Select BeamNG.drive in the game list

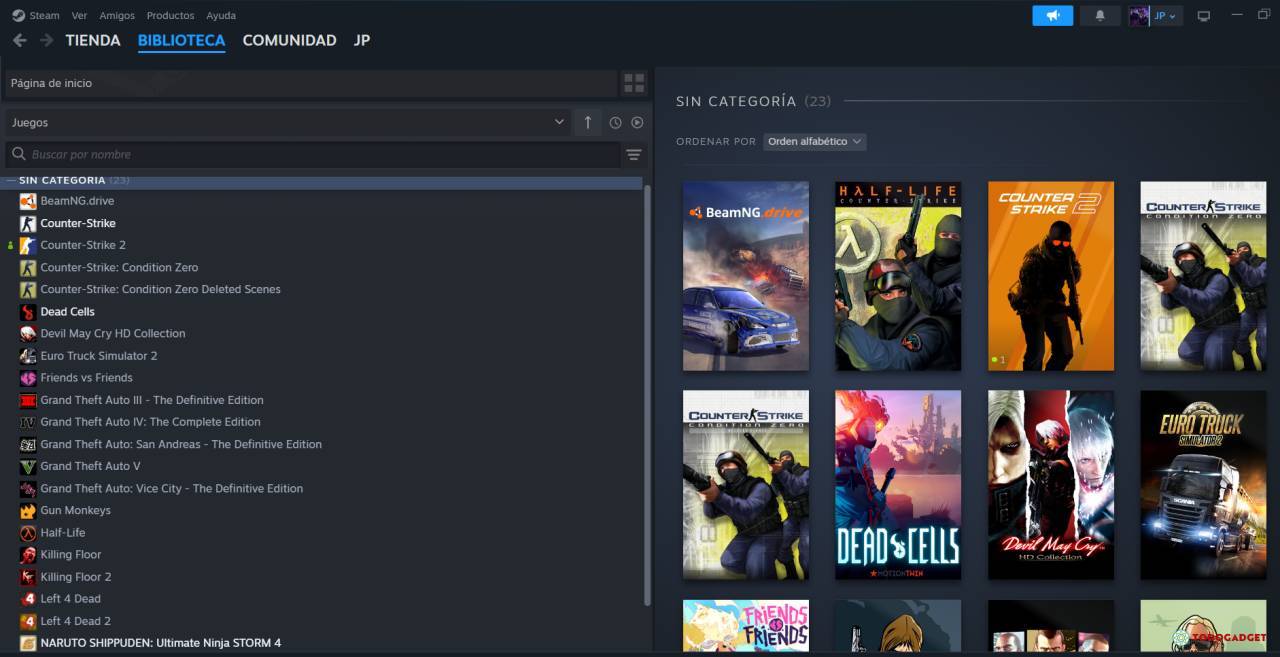pos(77,201)
